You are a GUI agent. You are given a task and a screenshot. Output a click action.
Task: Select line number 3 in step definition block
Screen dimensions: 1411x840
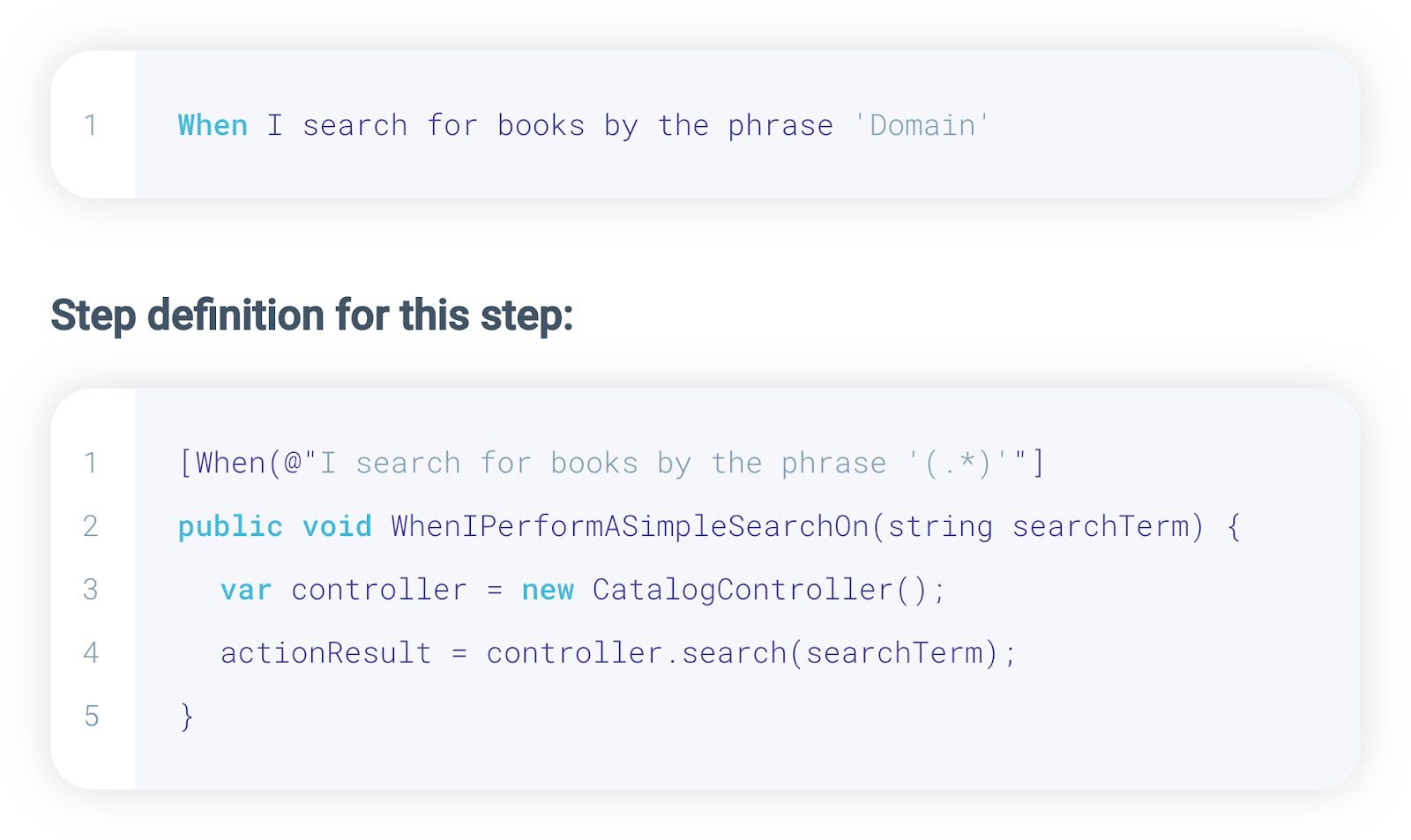coord(91,590)
